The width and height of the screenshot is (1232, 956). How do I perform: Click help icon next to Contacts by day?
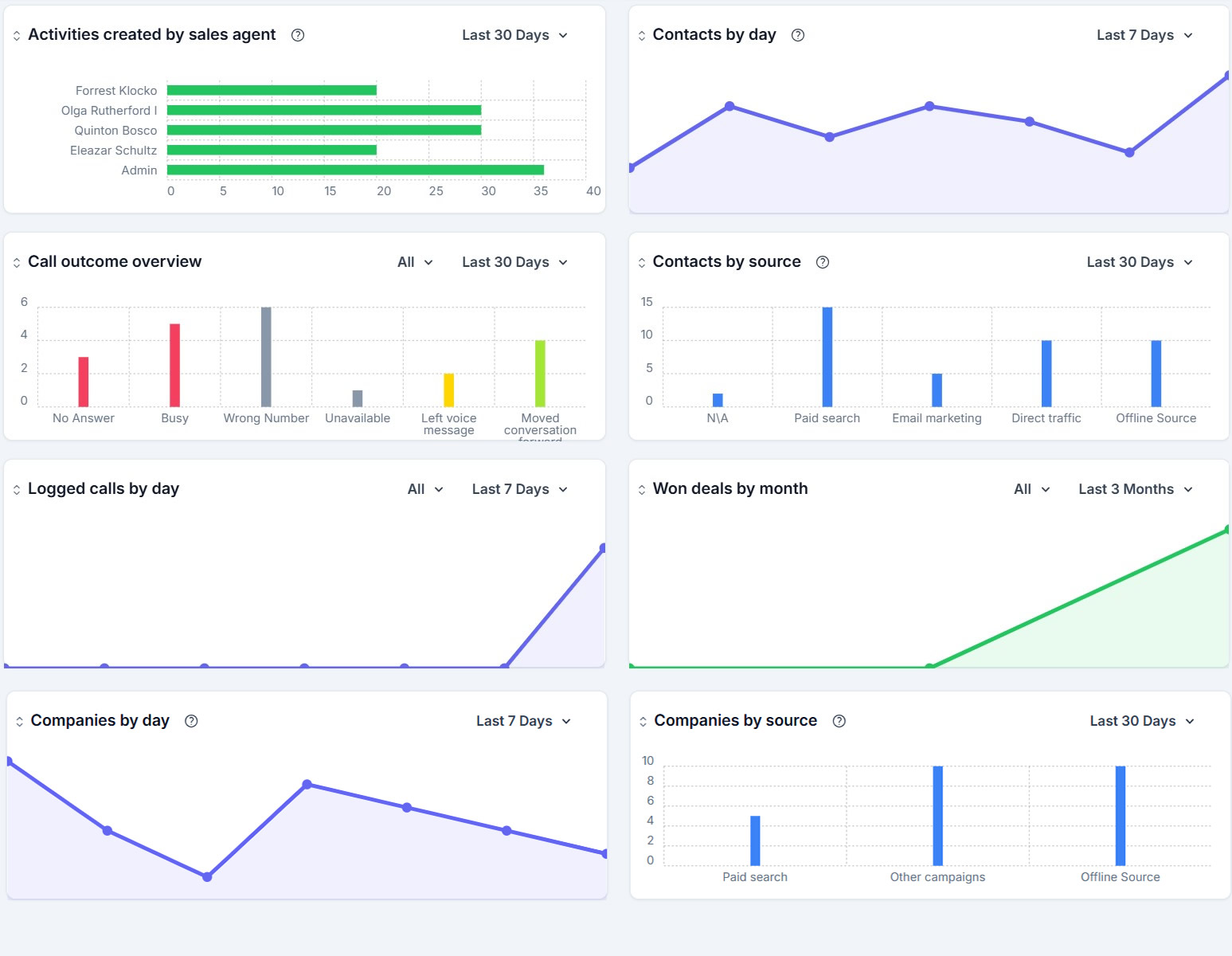click(797, 35)
